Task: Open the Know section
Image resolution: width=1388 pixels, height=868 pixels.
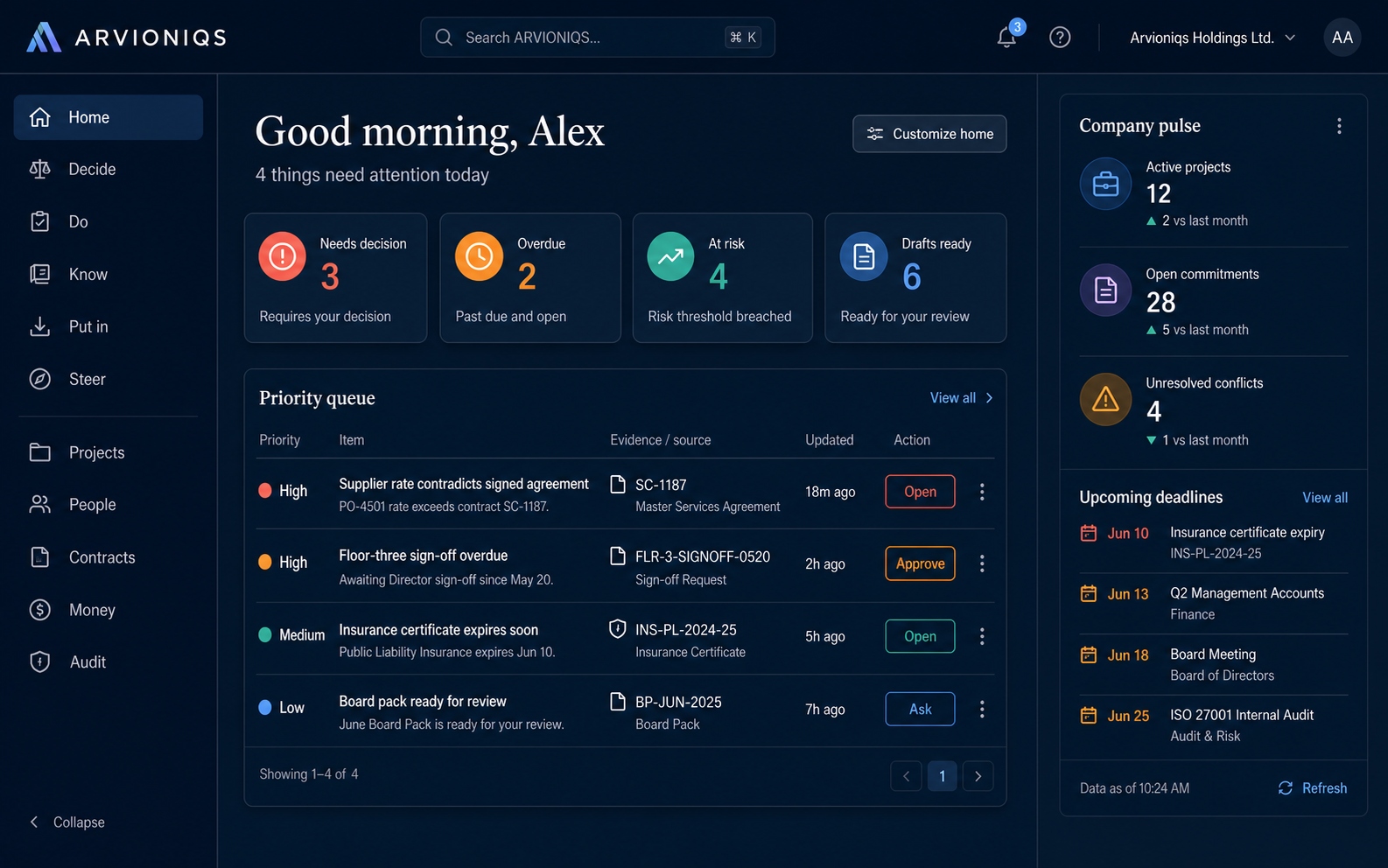Action: [109, 274]
